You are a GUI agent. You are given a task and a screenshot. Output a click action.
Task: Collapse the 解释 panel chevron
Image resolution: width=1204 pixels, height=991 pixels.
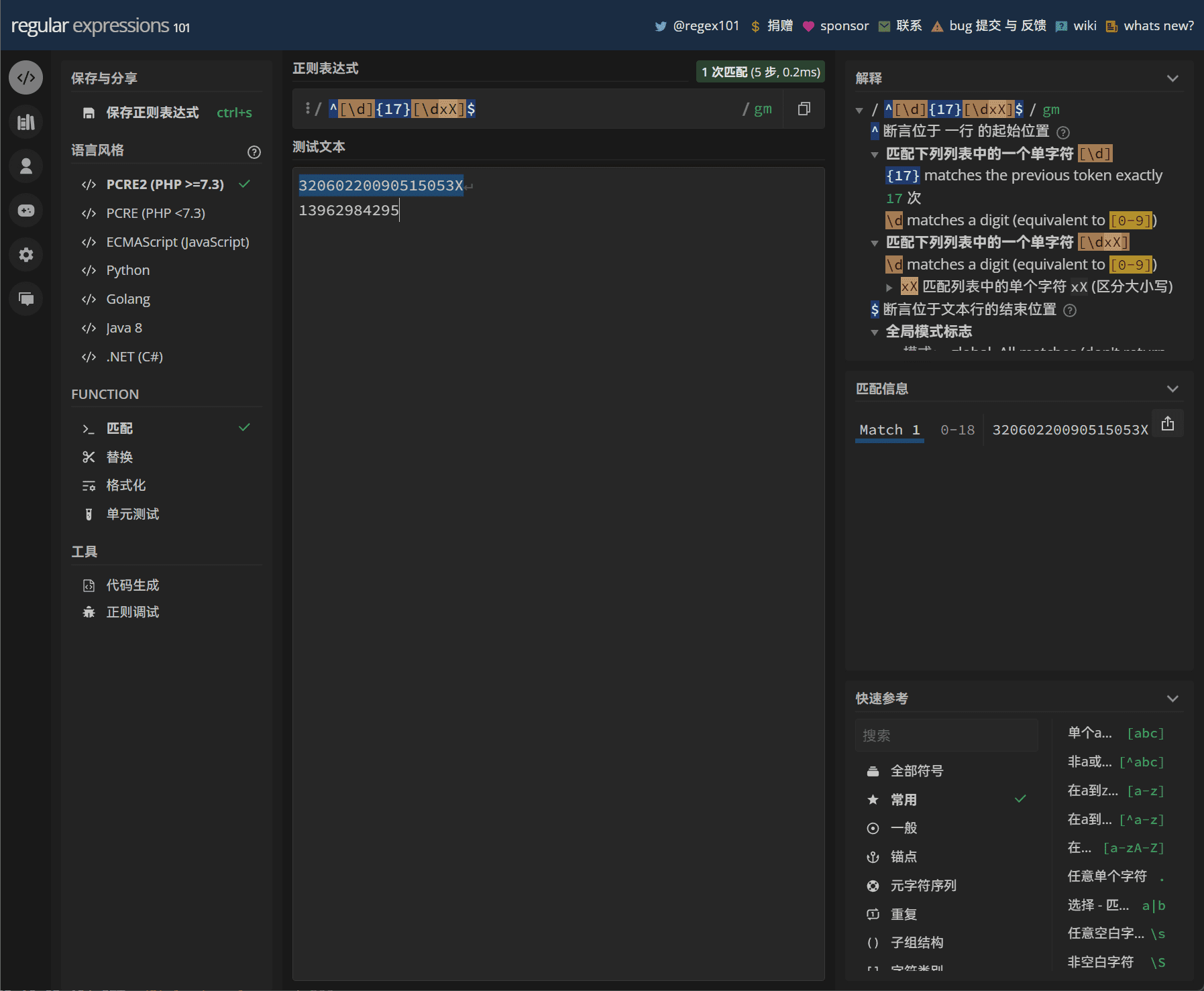click(1172, 78)
